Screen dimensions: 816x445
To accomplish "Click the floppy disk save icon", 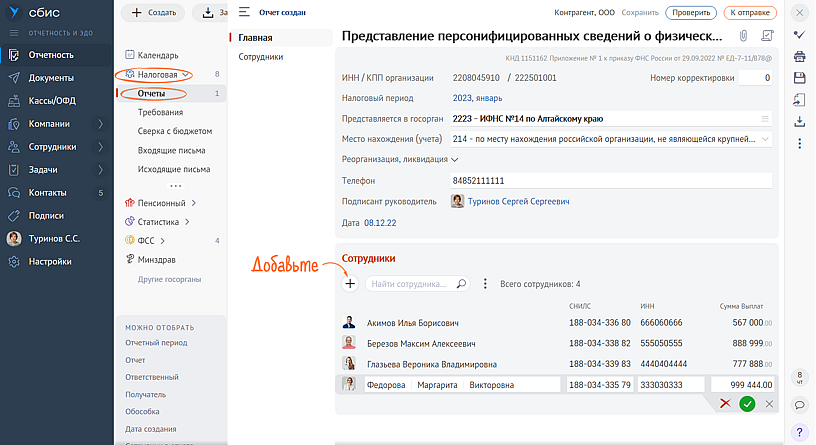I will (x=799, y=78).
